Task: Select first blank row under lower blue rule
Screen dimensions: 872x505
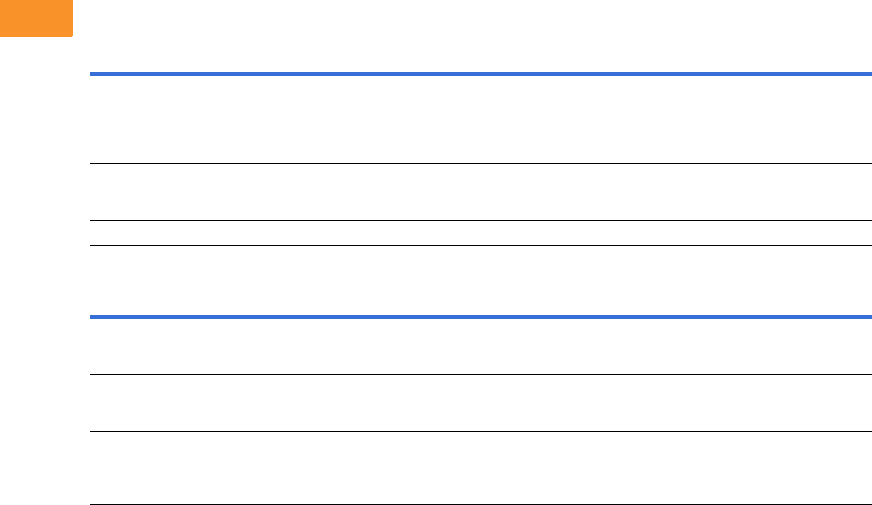Action: tap(481, 346)
